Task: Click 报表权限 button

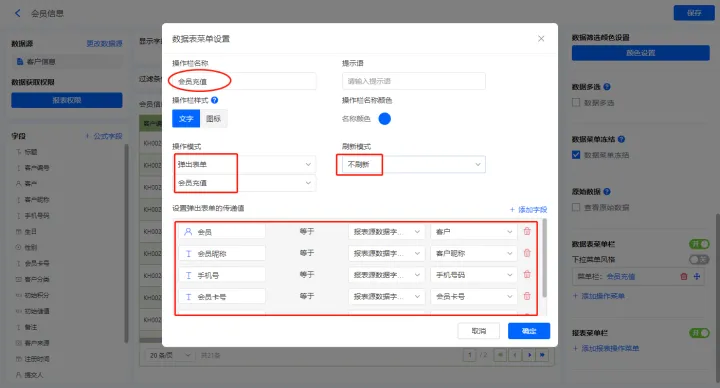Action: point(67,100)
